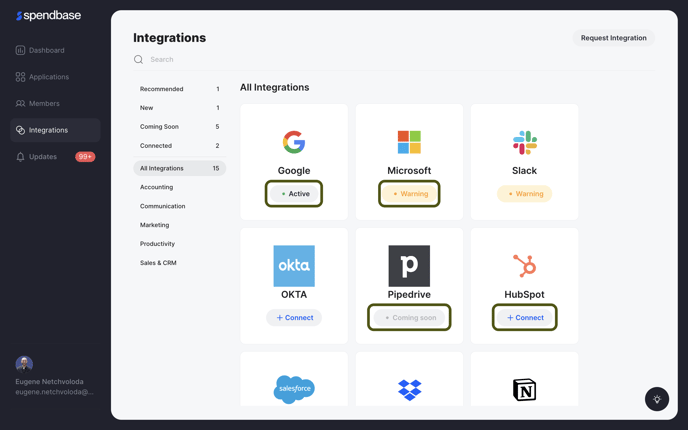Screen dimensions: 688x430
Task: Click the Google logo
Action: (x=294, y=142)
